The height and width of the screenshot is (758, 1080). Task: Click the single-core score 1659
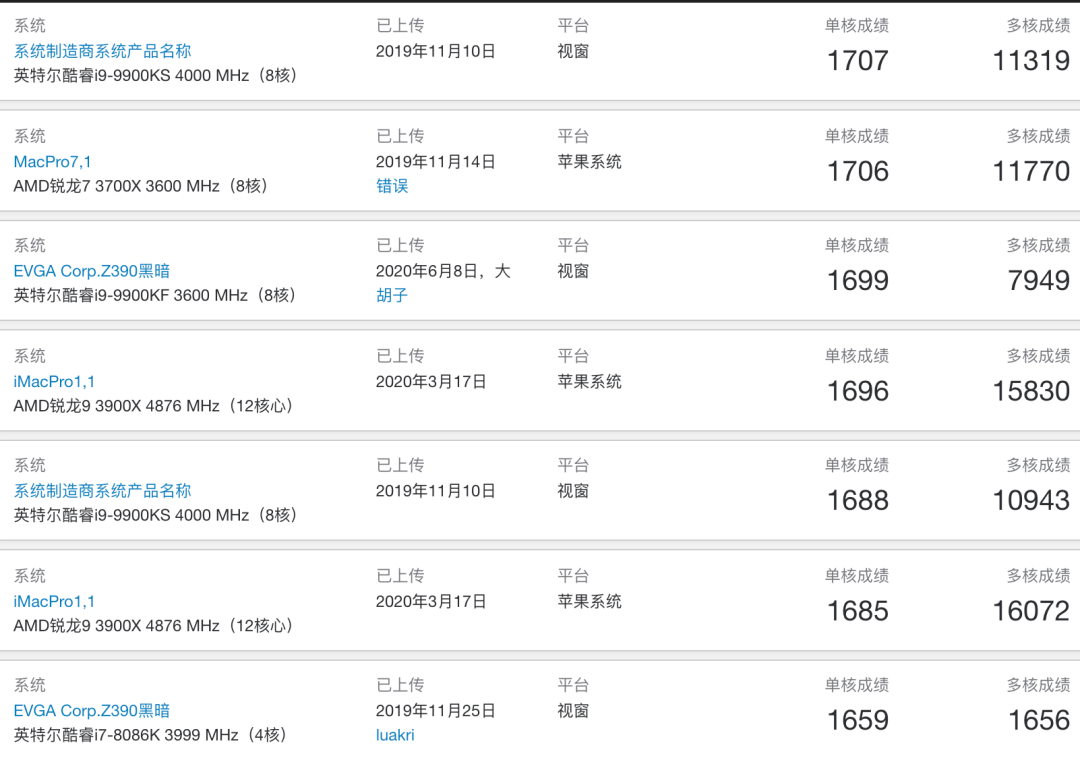click(857, 720)
